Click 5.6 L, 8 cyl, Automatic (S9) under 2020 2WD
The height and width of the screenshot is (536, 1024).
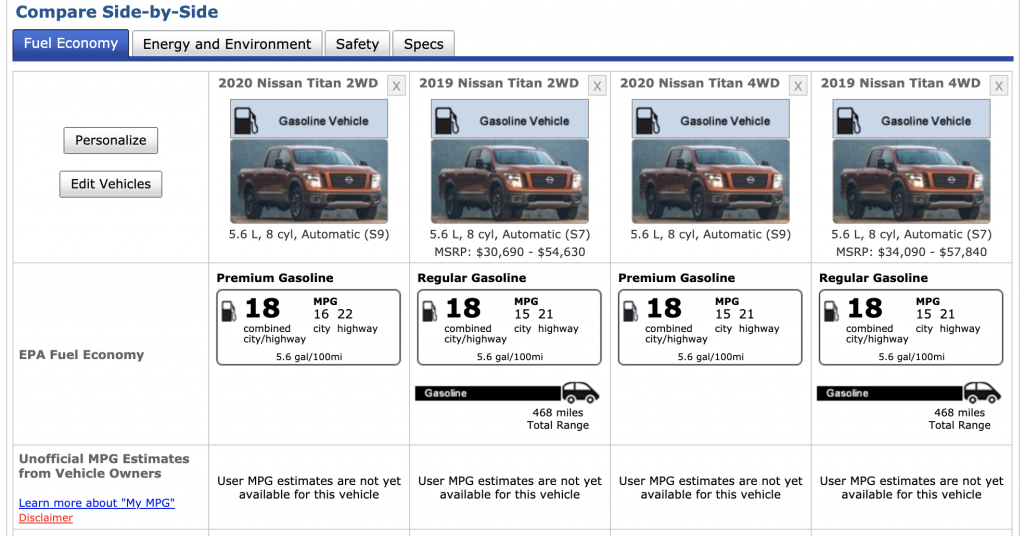tap(309, 234)
